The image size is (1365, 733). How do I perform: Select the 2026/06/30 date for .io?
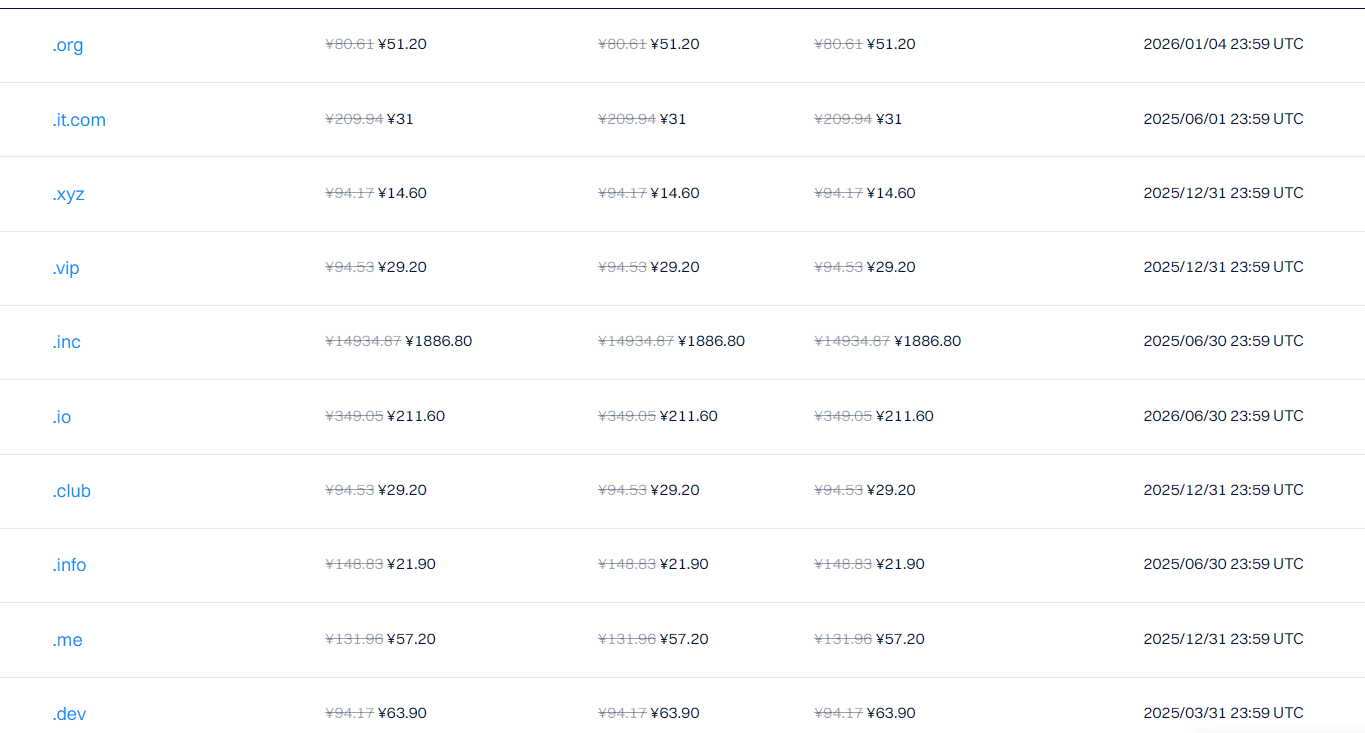(1223, 416)
